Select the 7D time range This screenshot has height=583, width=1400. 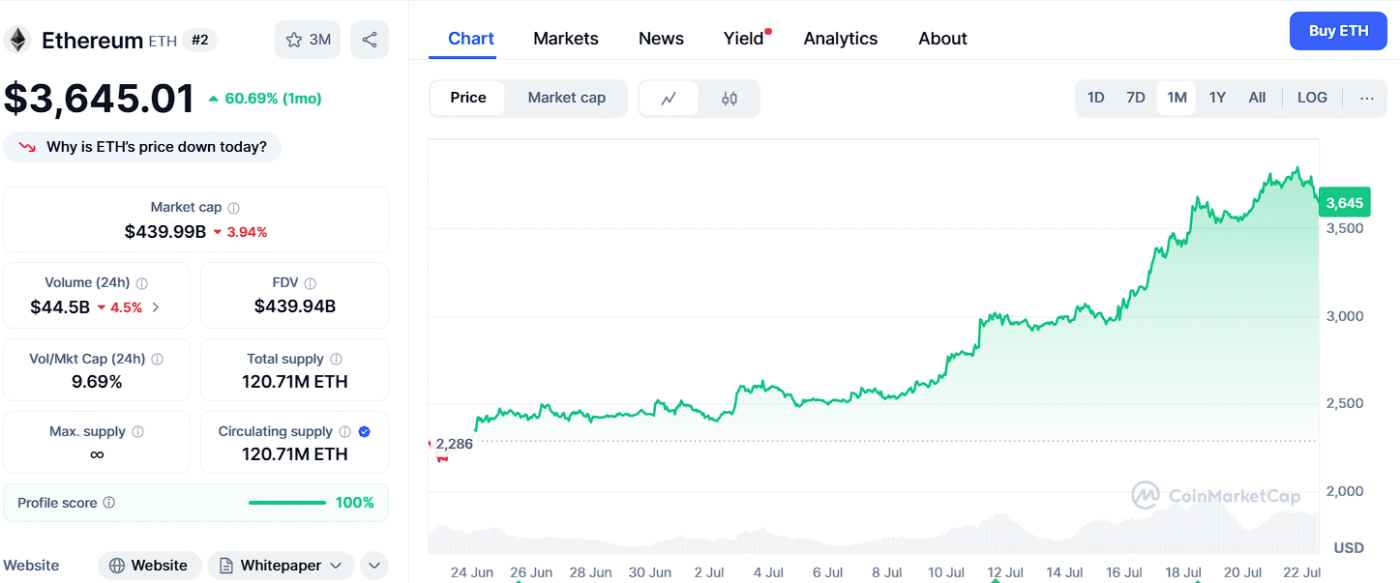pos(1136,98)
